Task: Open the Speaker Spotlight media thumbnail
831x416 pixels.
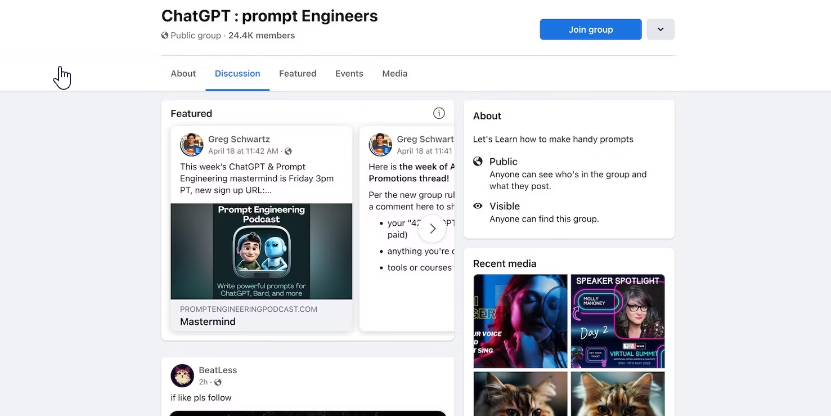Action: click(x=617, y=321)
